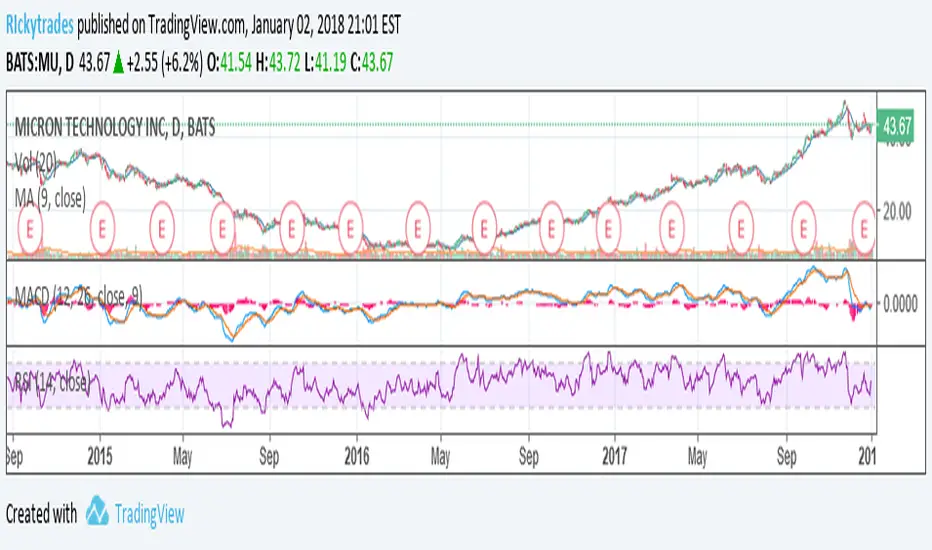Click the 20.00 price axis value
The width and height of the screenshot is (932, 550).
[897, 211]
